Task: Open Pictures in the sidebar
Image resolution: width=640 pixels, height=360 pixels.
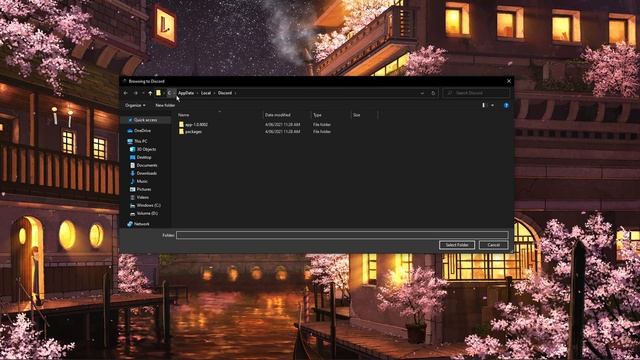Action: 144,189
